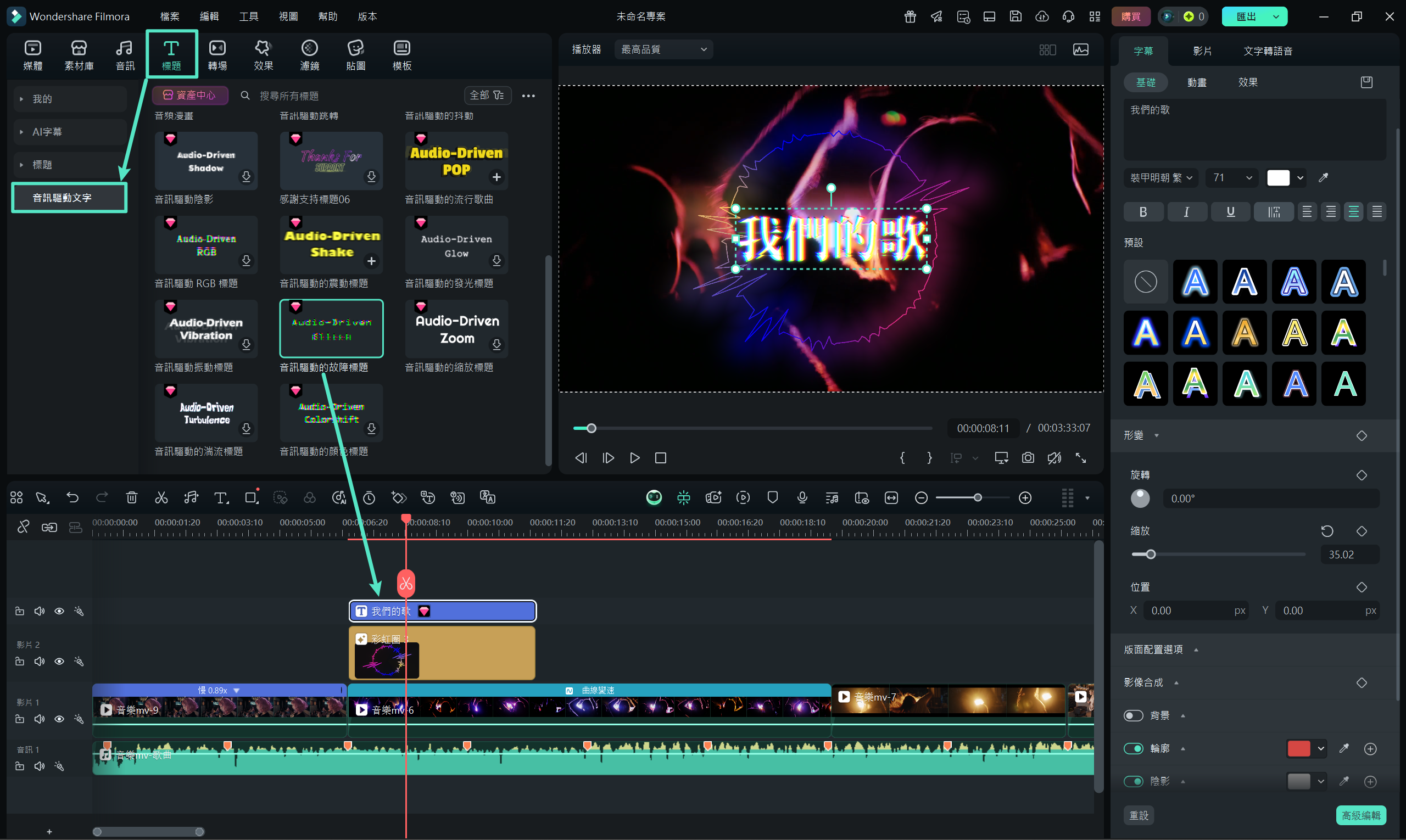Open the 匯出 export dropdown arrow

[1276, 16]
